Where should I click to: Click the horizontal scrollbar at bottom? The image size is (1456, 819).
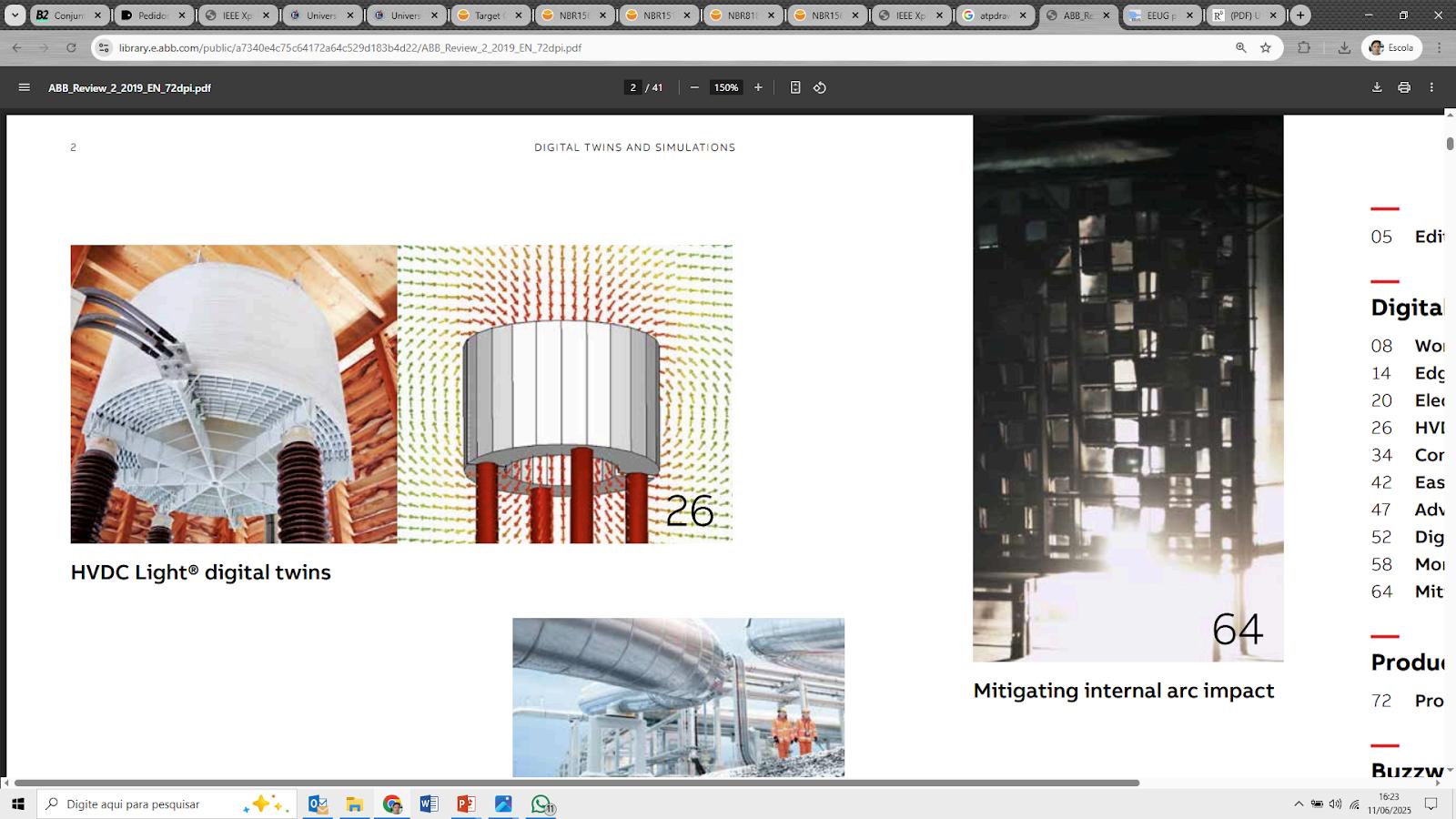tap(576, 783)
